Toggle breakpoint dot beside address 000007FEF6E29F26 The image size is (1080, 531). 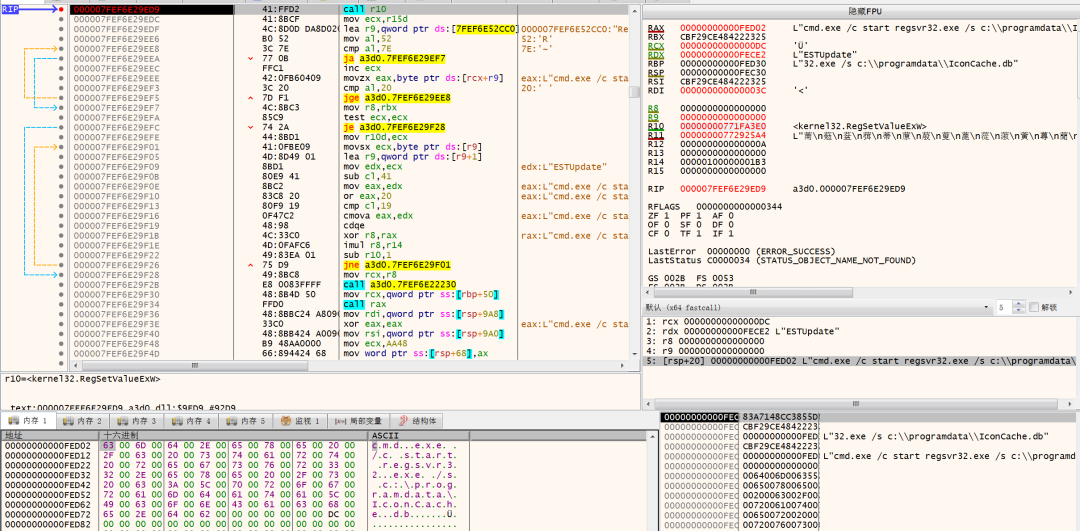pyautogui.click(x=62, y=265)
